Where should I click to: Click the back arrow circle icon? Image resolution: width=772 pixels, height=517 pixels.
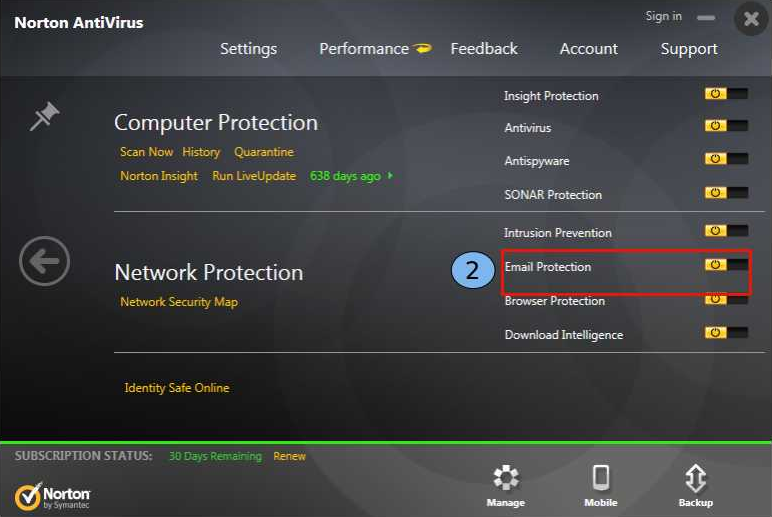(x=44, y=263)
